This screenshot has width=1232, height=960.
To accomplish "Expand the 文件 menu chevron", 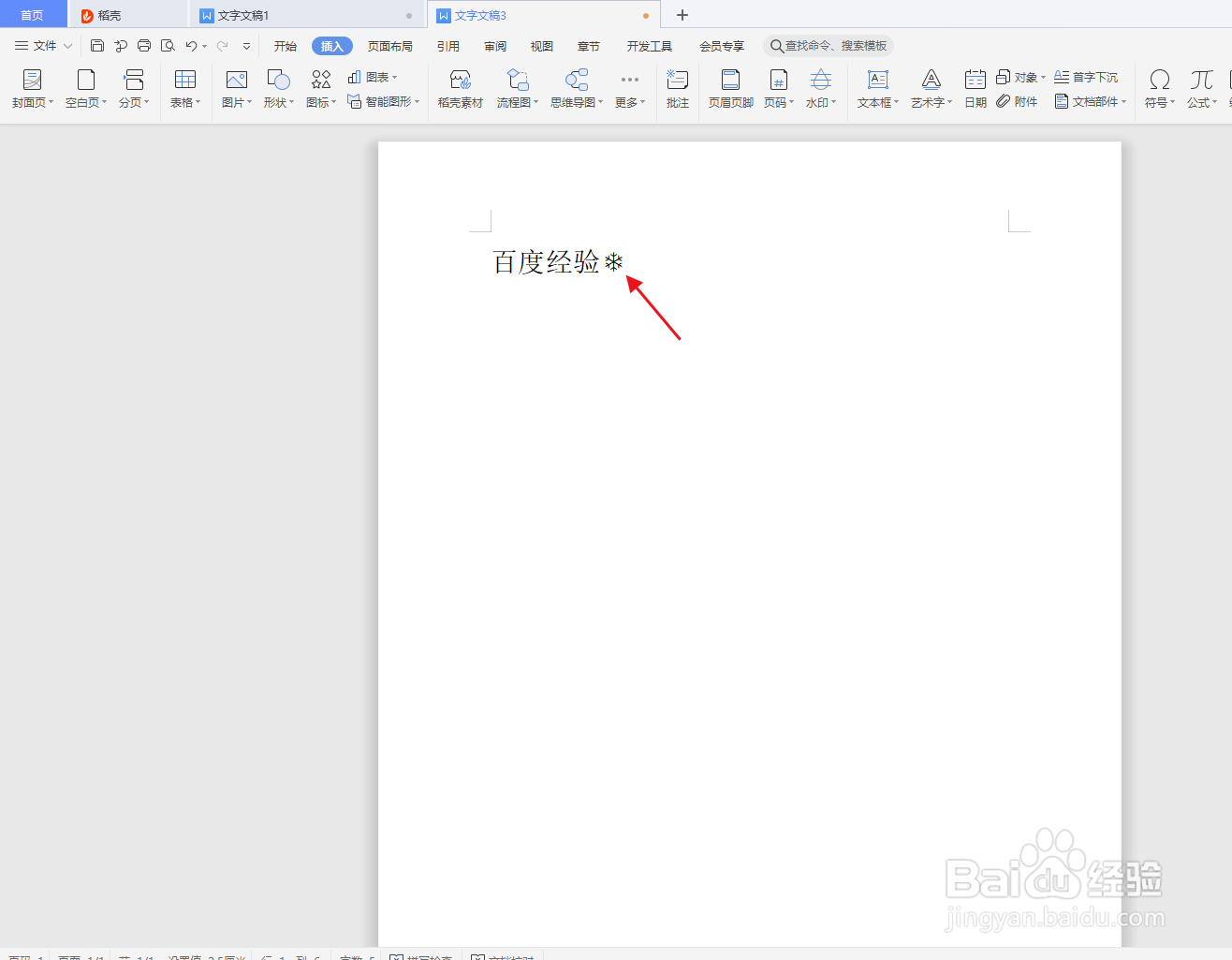I will tap(67, 46).
